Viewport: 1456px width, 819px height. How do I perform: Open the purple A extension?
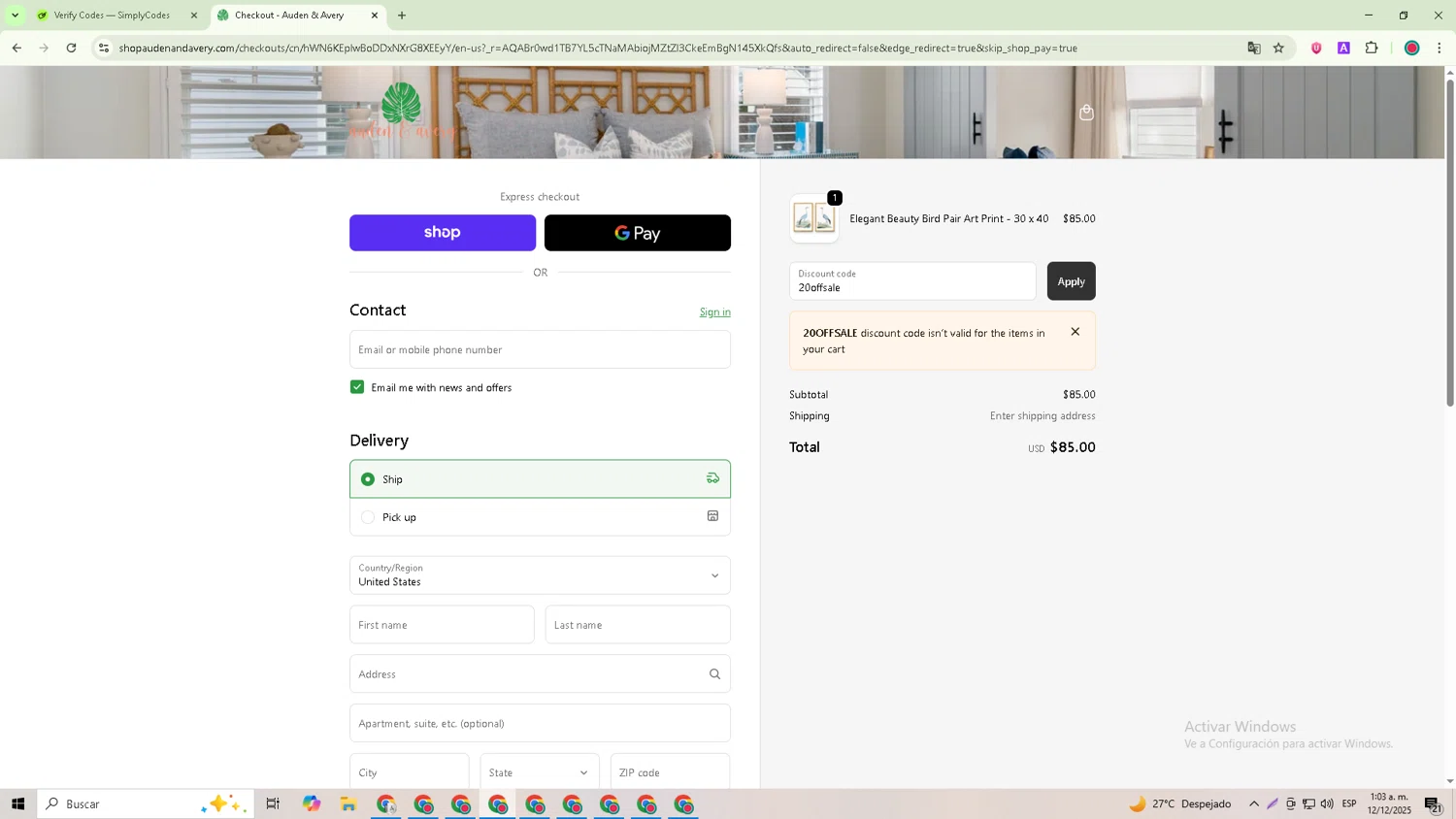[1343, 48]
